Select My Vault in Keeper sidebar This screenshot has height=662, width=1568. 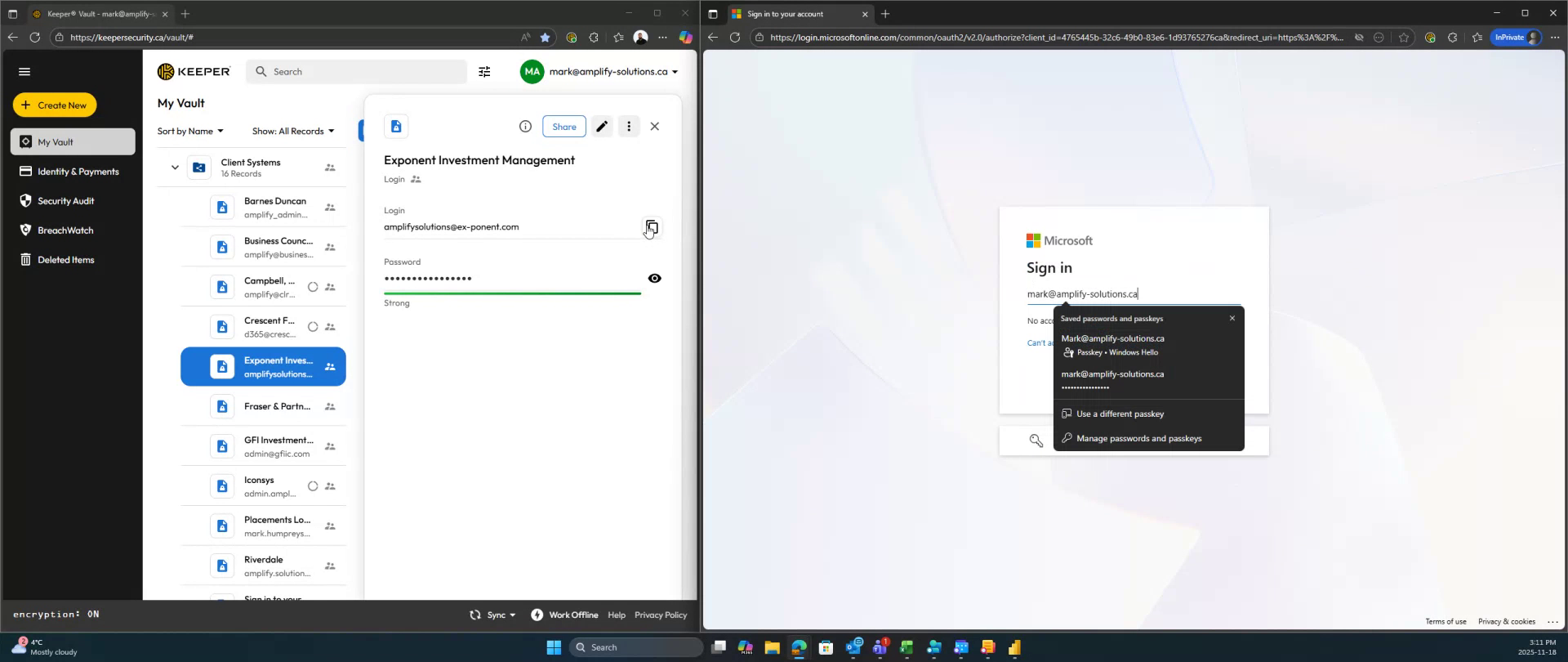tap(73, 141)
